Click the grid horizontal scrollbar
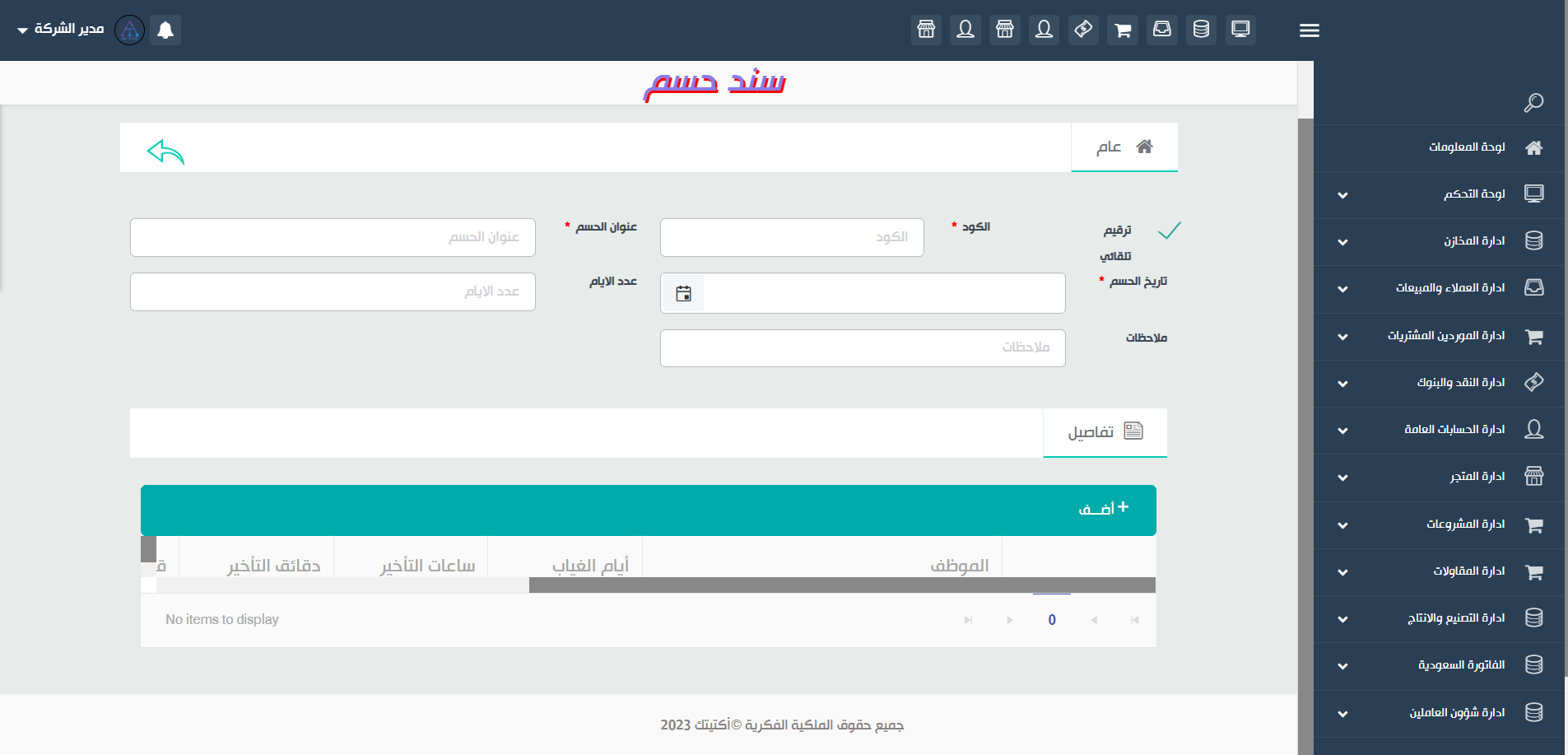This screenshot has height=755, width=1568. (x=842, y=585)
